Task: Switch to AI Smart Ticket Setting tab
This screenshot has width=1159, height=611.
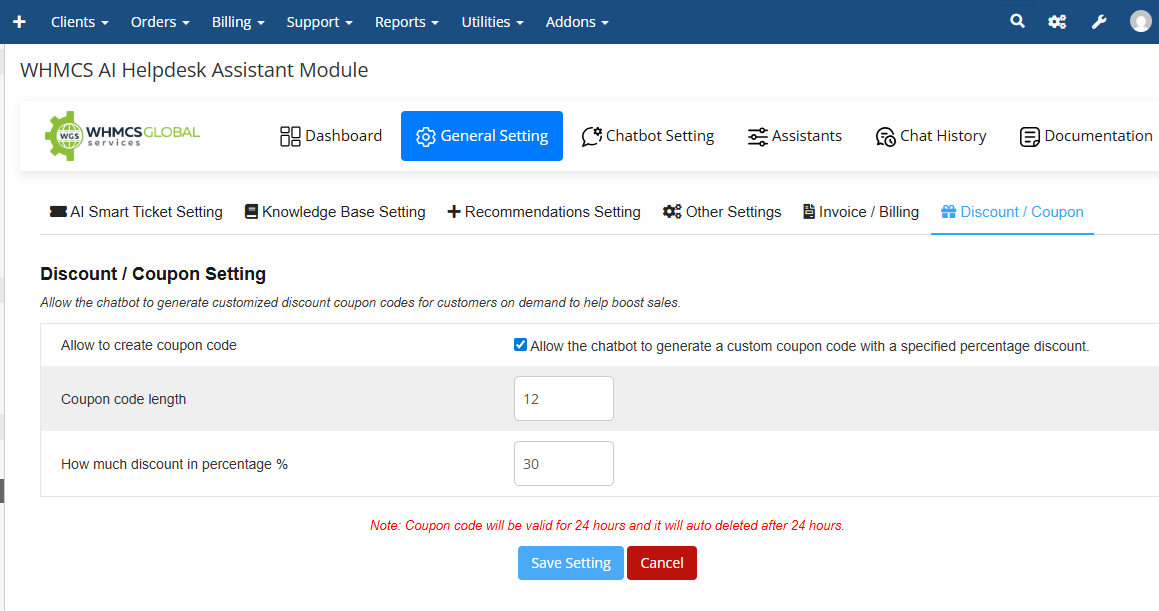Action: pyautogui.click(x=136, y=212)
